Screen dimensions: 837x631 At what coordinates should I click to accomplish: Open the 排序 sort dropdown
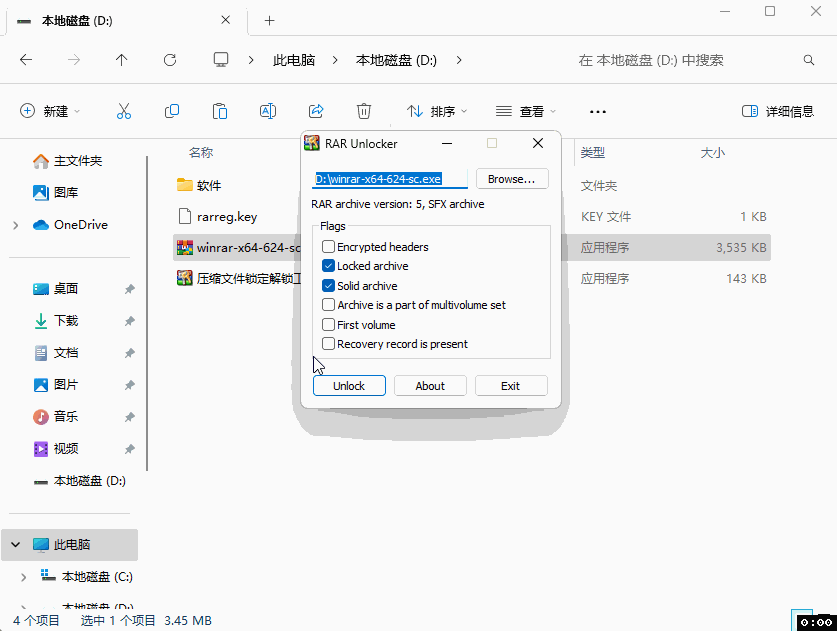[437, 111]
